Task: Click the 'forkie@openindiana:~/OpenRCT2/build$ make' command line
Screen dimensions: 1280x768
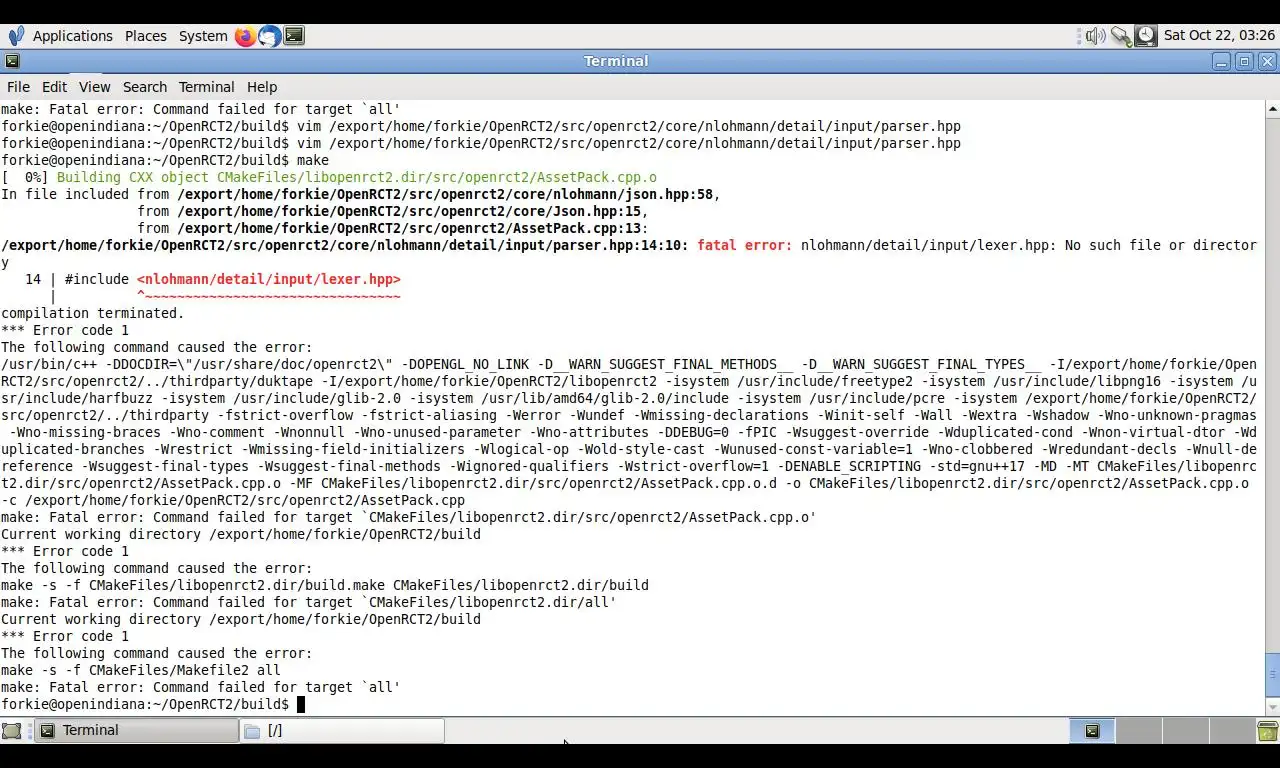Action: (x=165, y=160)
